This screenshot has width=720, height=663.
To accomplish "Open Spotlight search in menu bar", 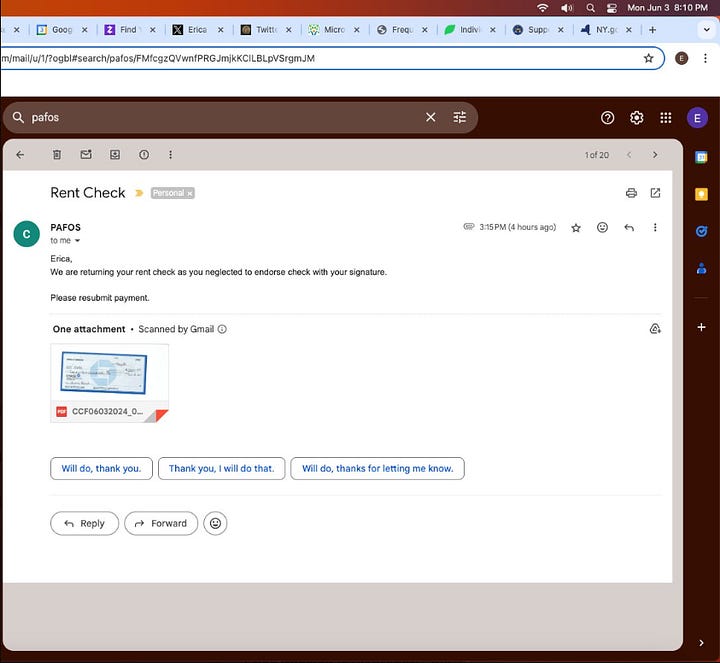I will tap(591, 8).
